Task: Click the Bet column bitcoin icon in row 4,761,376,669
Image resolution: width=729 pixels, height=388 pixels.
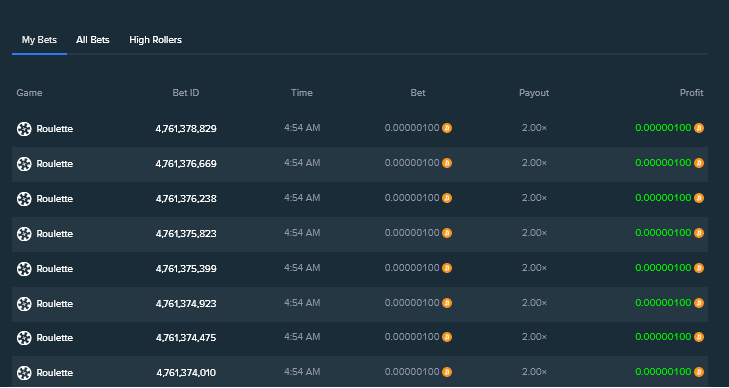Action: point(447,163)
